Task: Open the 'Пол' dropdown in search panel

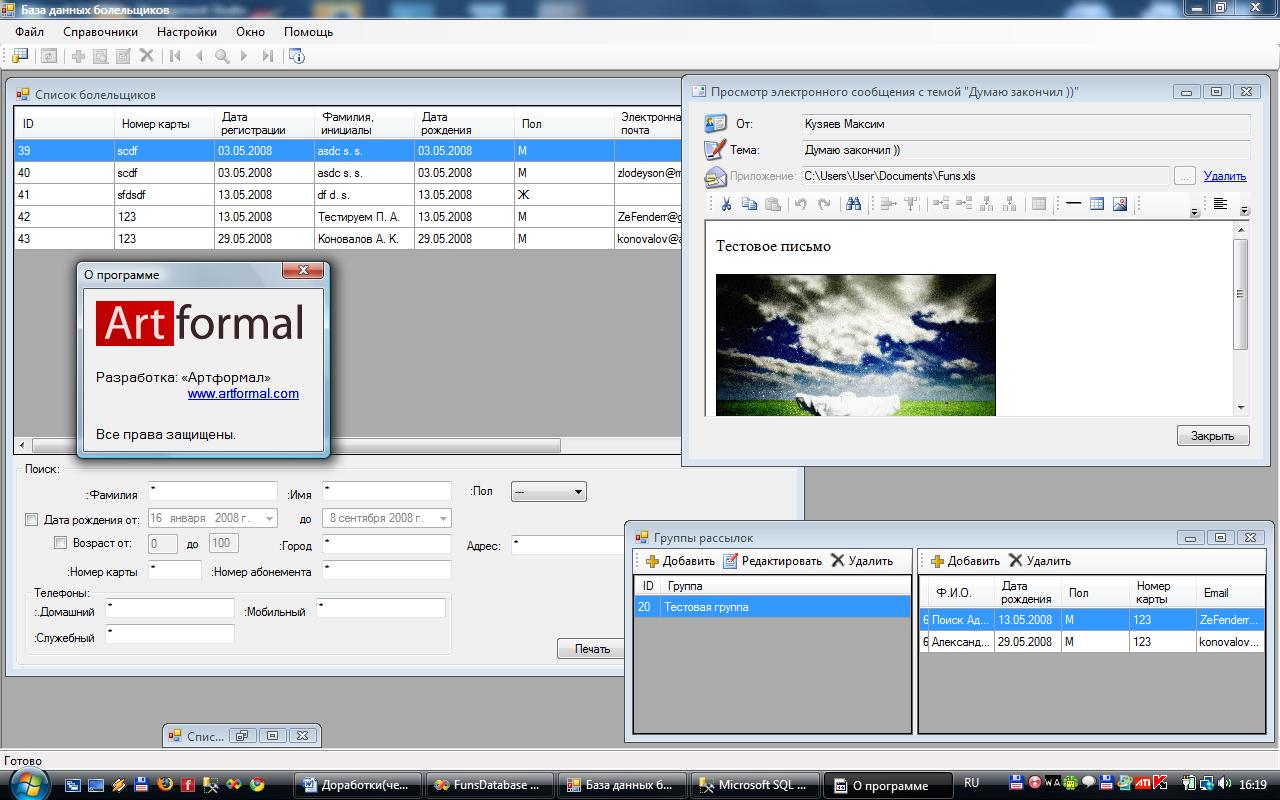Action: (548, 492)
